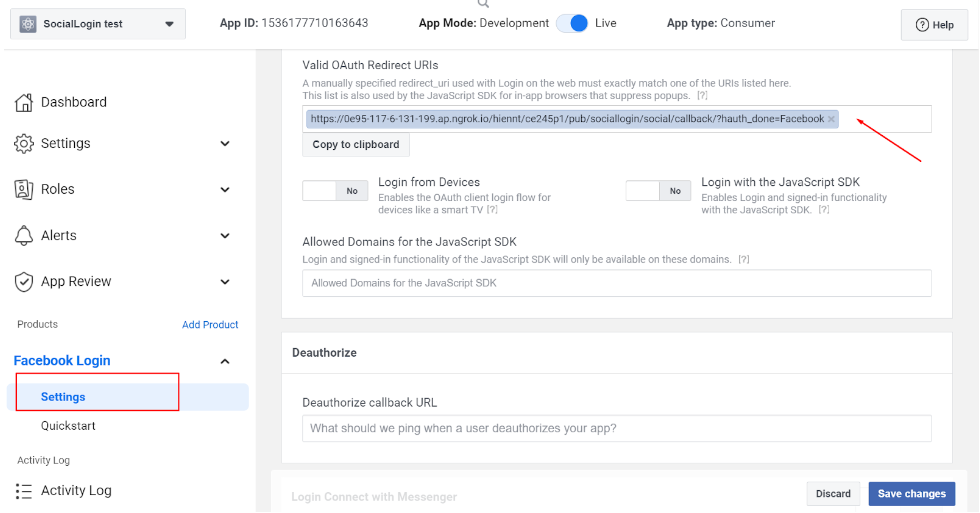Screen dimensions: 980x513
Task: Click the SocialLogin test app icon
Action: 27,24
